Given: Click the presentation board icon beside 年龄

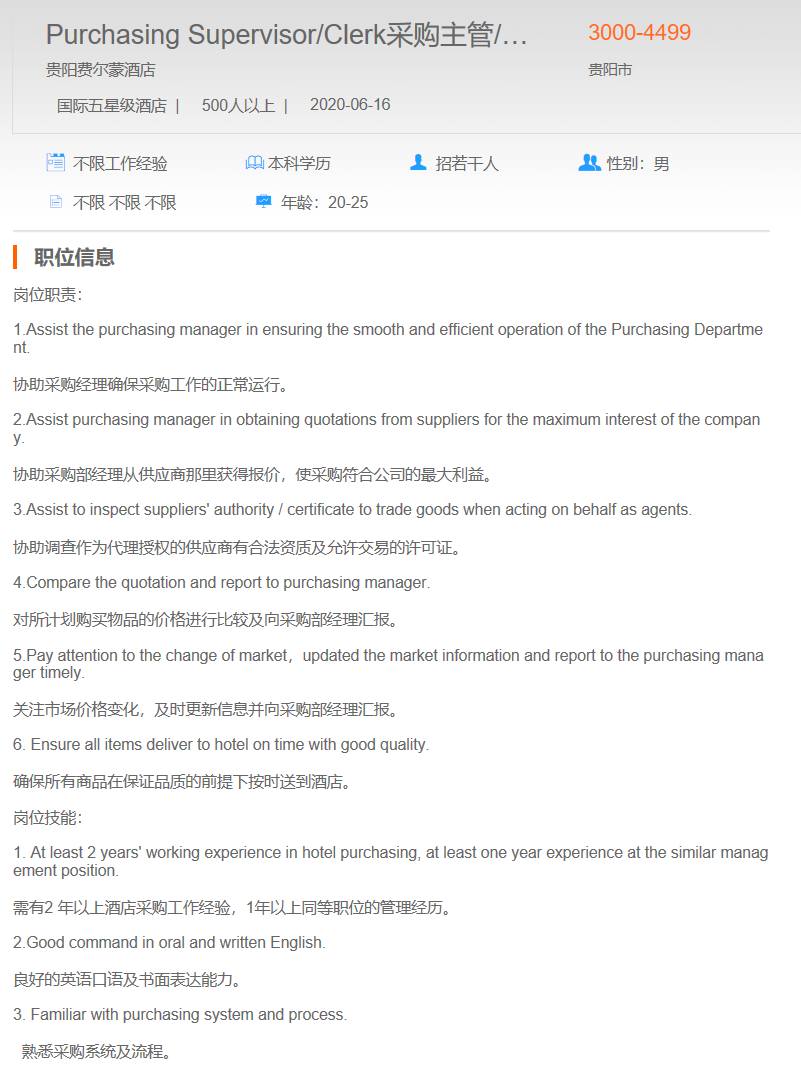Looking at the screenshot, I should click(264, 201).
